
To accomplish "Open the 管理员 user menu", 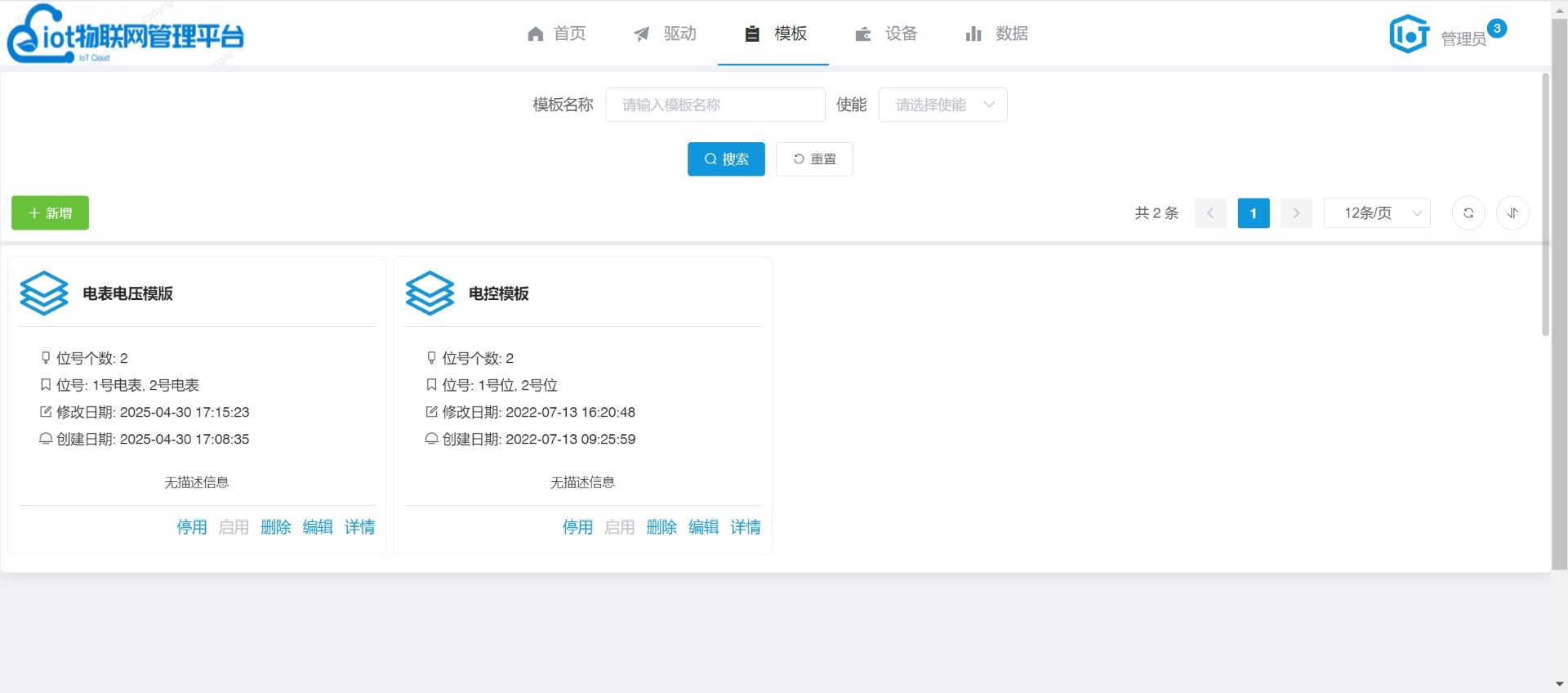I will pos(1463,38).
